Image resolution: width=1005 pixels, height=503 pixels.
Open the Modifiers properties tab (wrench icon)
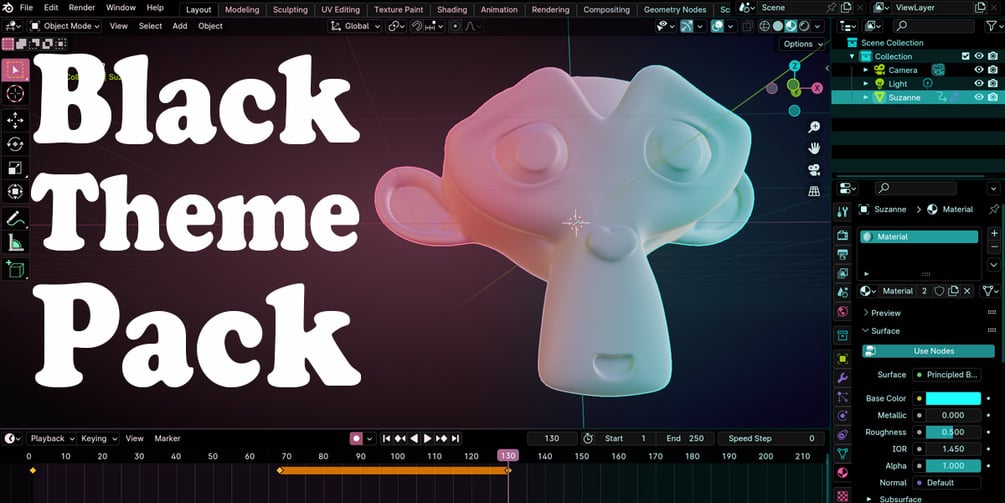pyautogui.click(x=843, y=378)
